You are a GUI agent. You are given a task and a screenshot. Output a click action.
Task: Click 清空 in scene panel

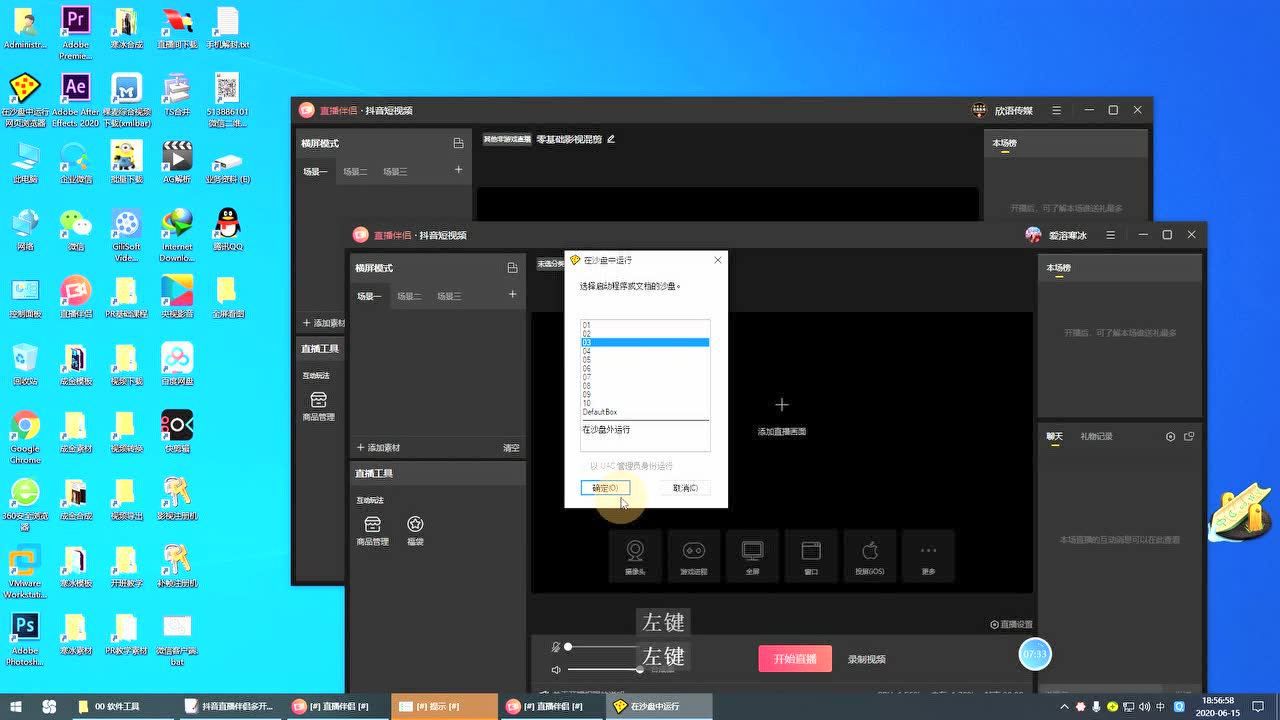point(511,448)
